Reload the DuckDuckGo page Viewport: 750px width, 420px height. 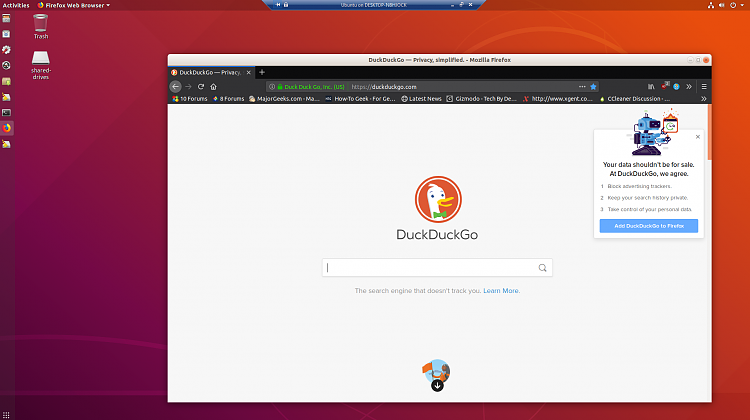tap(201, 87)
